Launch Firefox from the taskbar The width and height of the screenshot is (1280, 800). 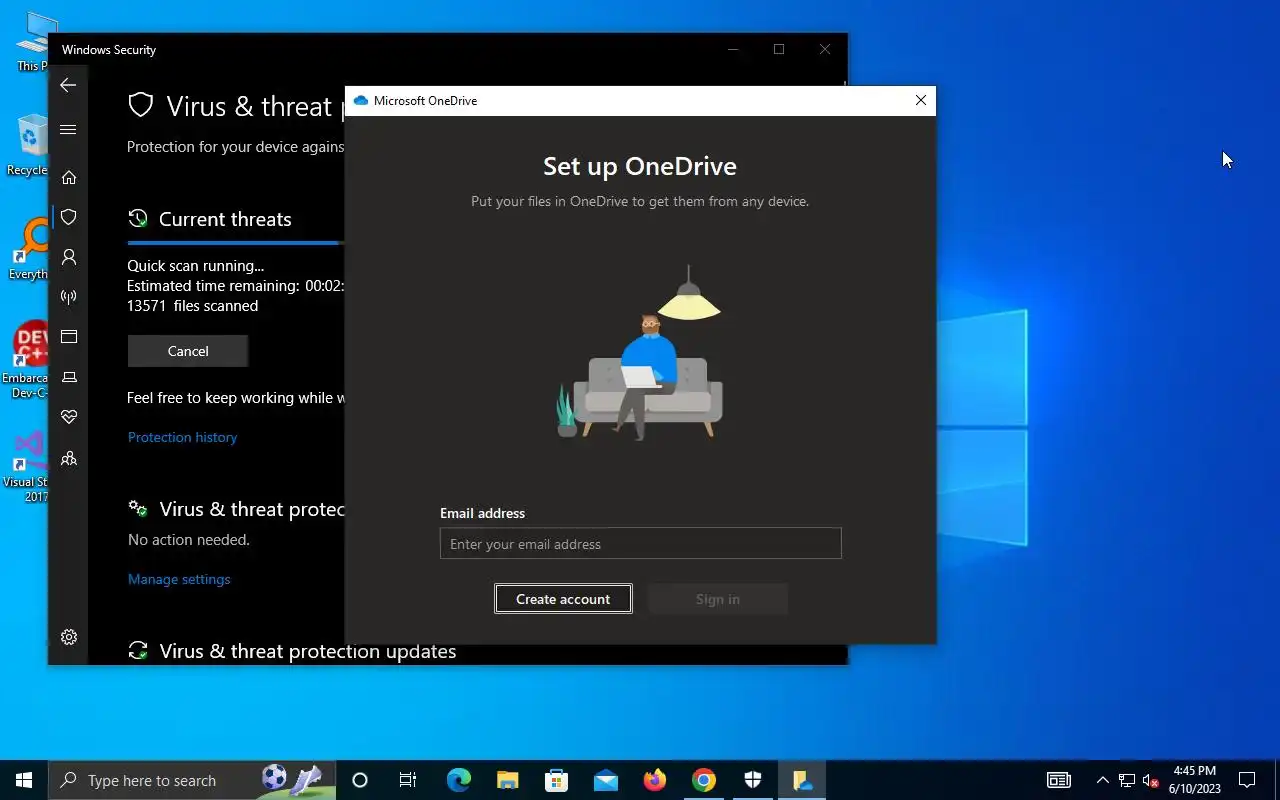point(654,780)
